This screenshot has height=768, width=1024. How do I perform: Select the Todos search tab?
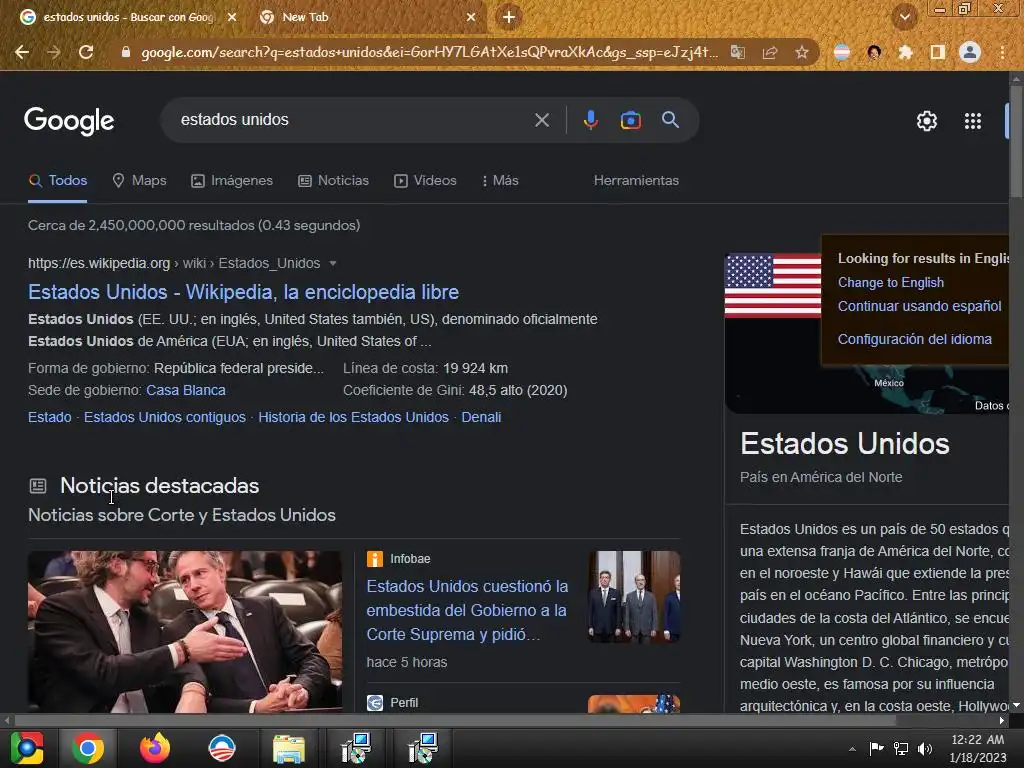point(57,180)
